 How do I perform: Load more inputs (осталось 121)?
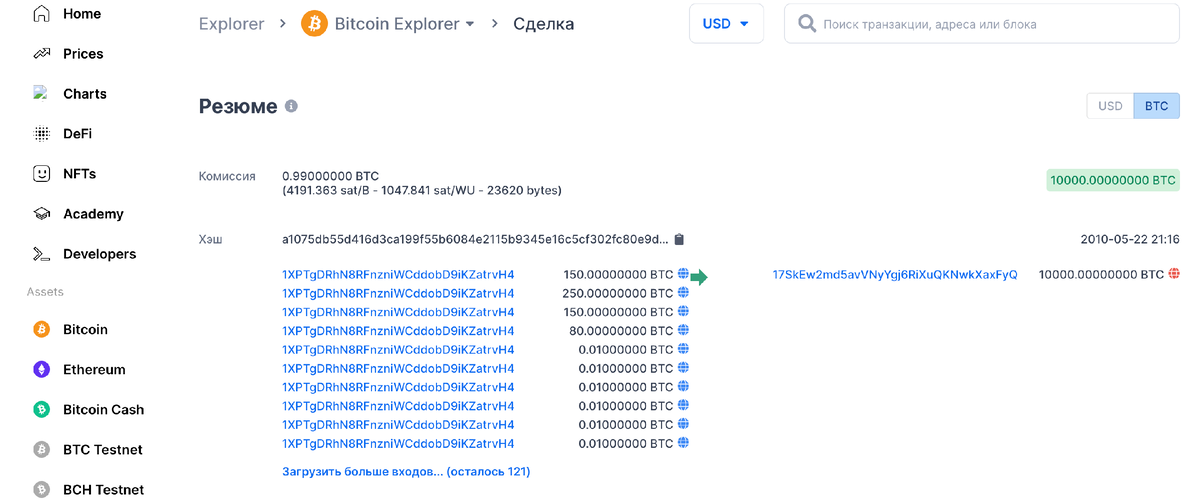pyautogui.click(x=406, y=471)
